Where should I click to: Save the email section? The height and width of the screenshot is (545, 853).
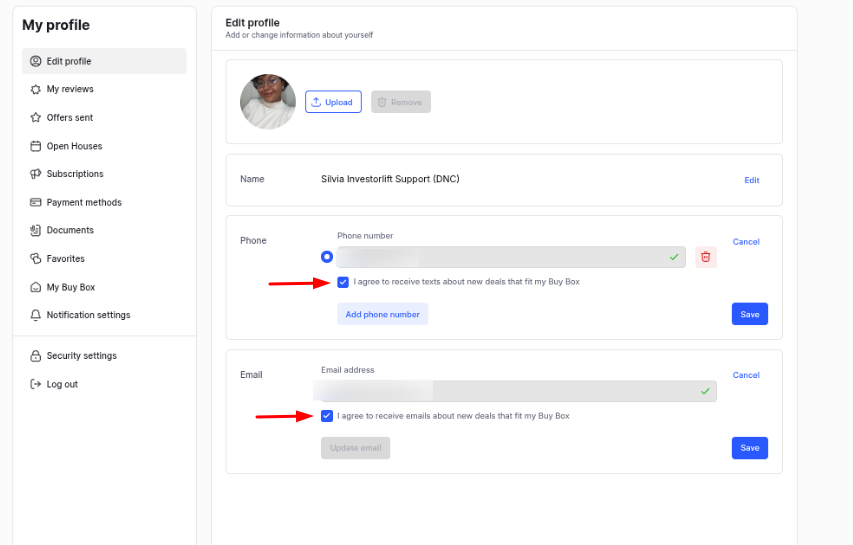tap(750, 448)
